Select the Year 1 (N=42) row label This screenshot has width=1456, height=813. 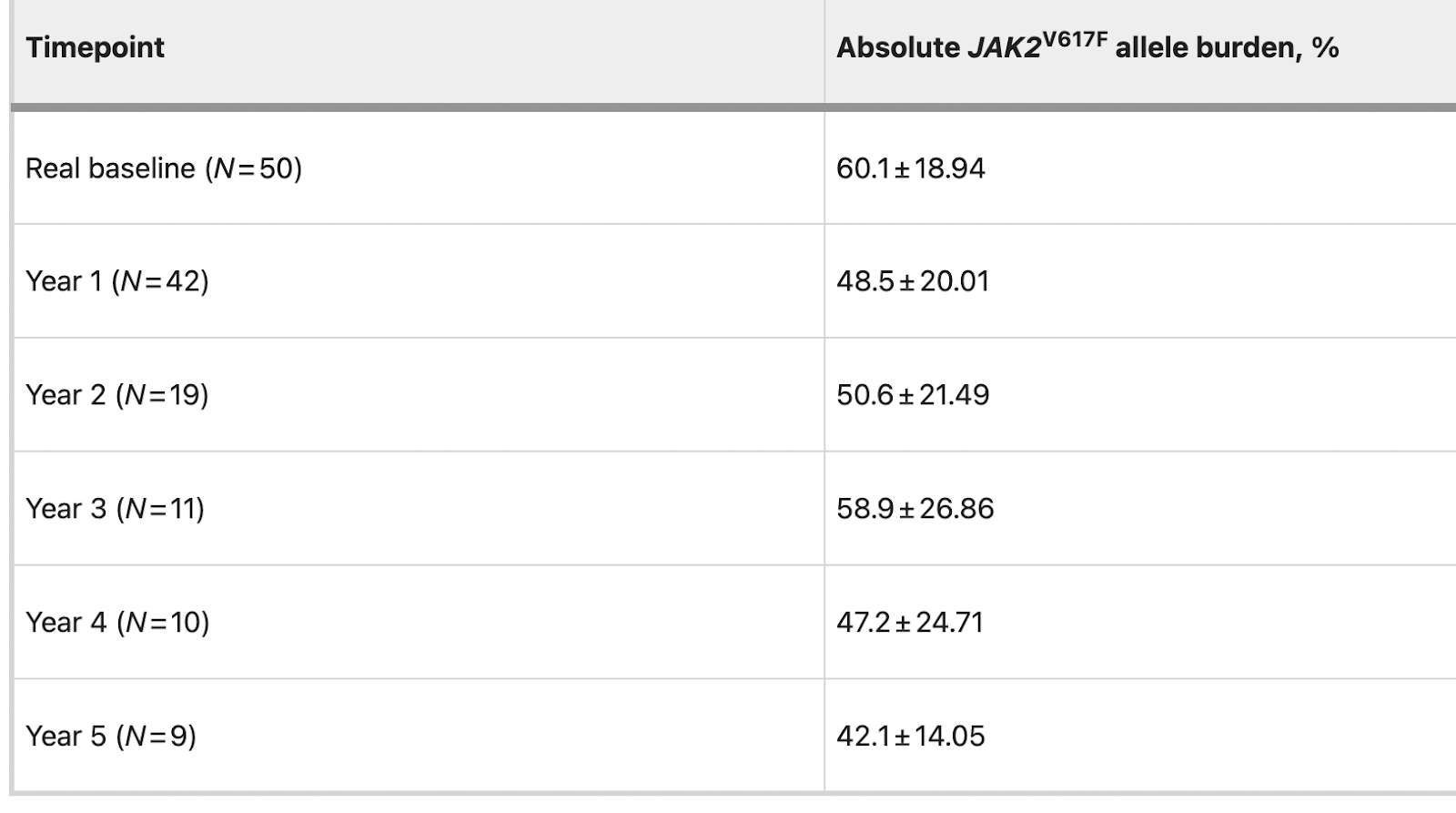pyautogui.click(x=117, y=281)
